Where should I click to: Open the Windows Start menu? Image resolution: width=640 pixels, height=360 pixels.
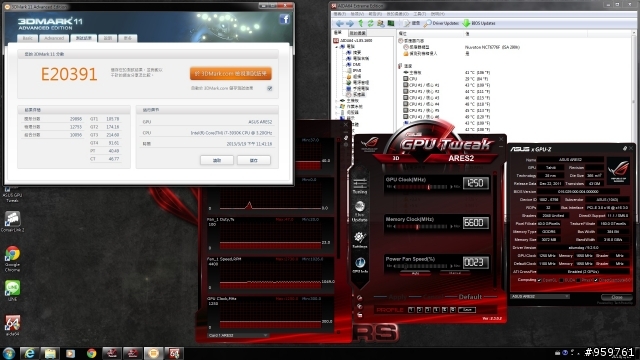[9, 353]
